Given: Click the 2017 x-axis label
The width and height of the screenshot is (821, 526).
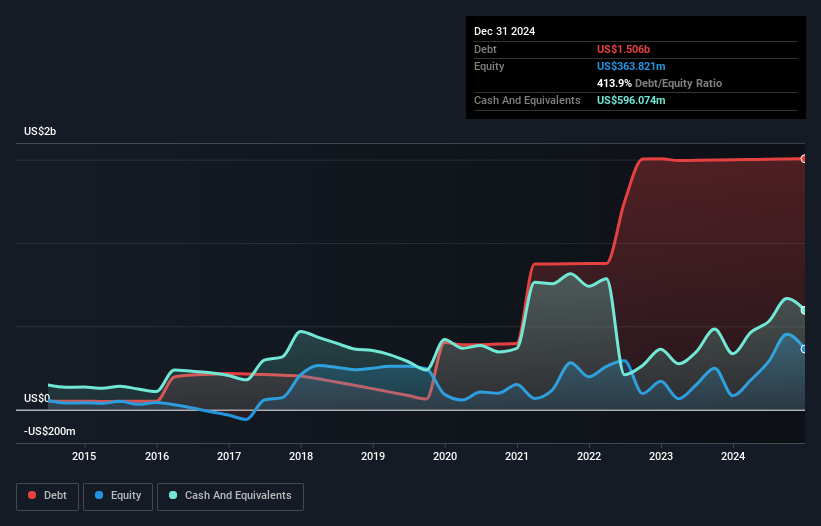Looking at the screenshot, I should tap(229, 456).
